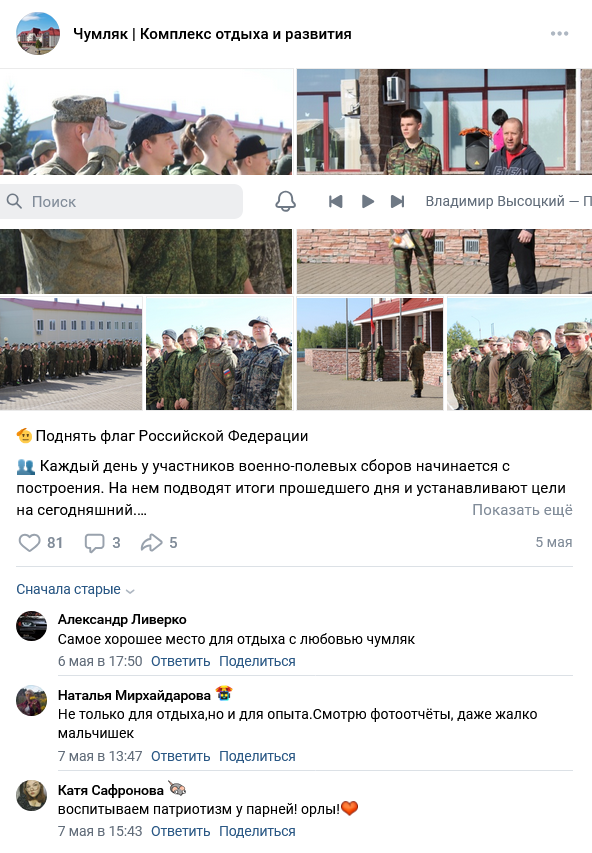Viewport: 592px width, 853px height.
Task: Open the Чумляк community avatar
Action: 38,34
